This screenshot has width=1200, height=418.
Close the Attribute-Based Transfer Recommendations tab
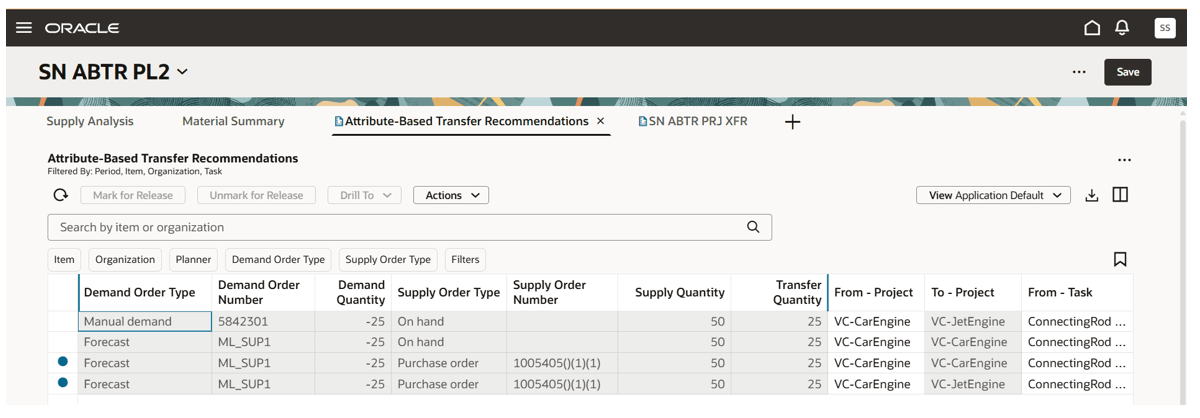[600, 121]
